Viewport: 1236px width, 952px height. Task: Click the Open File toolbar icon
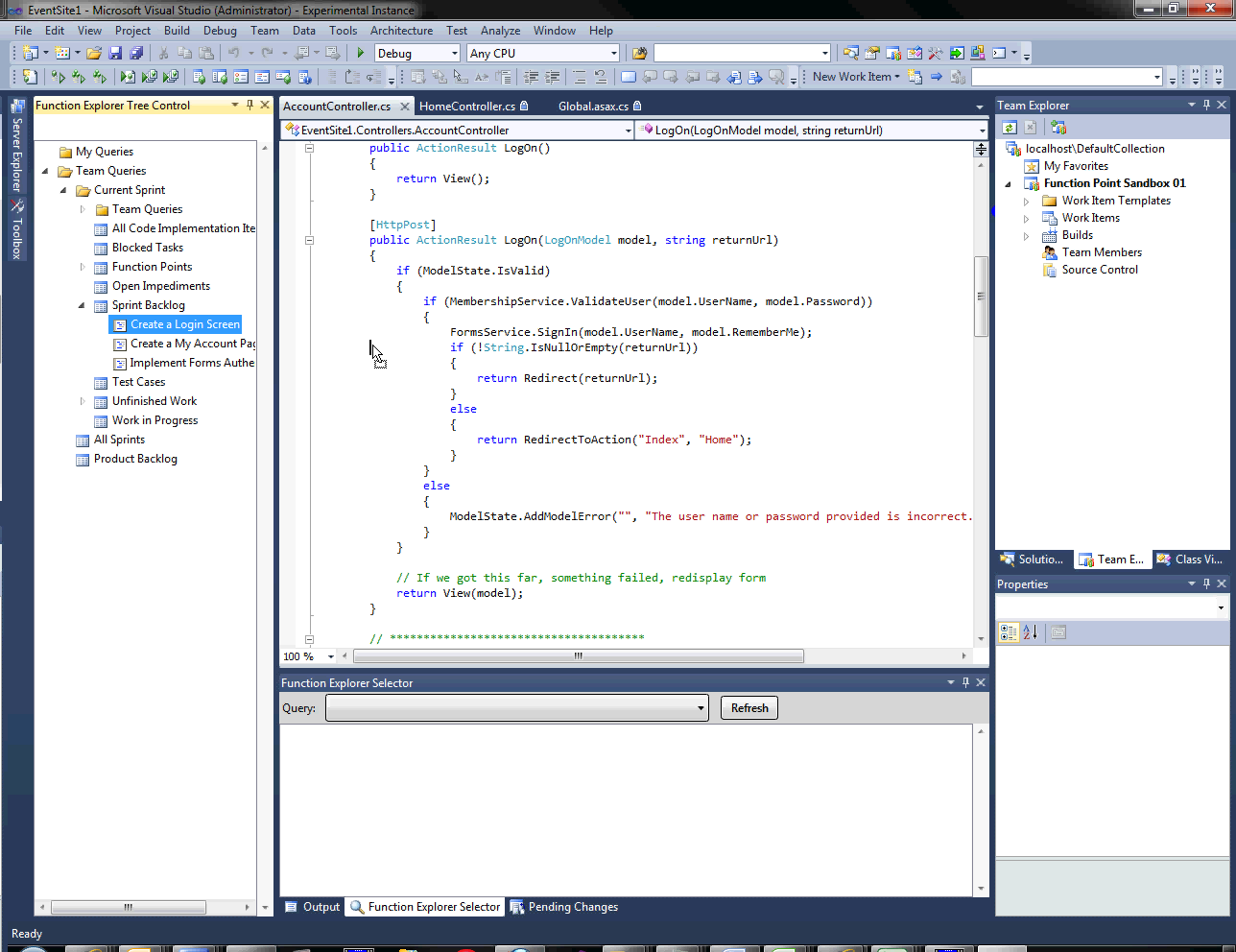[94, 53]
